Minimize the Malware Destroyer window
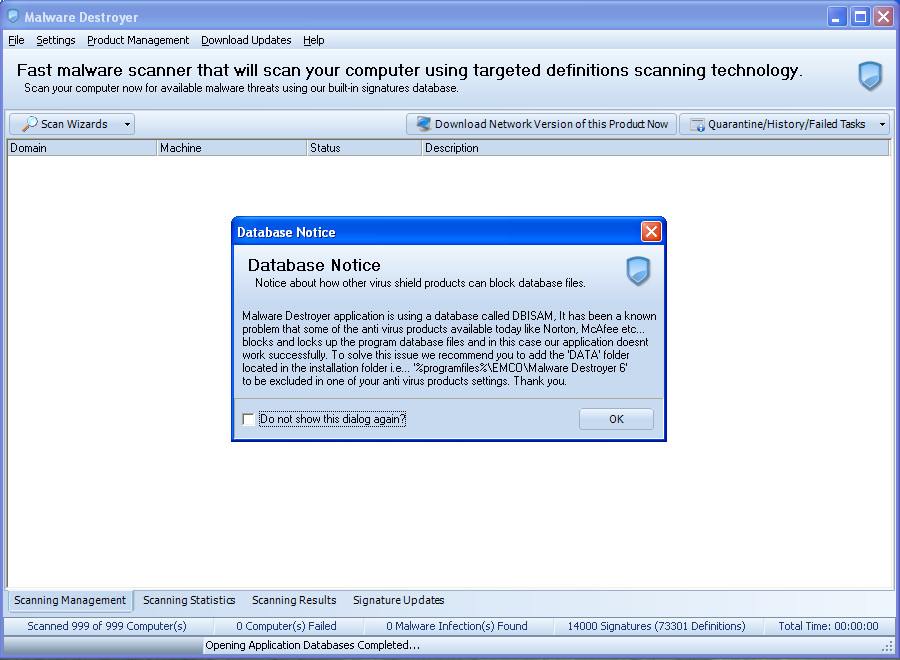900x660 pixels. 837,17
